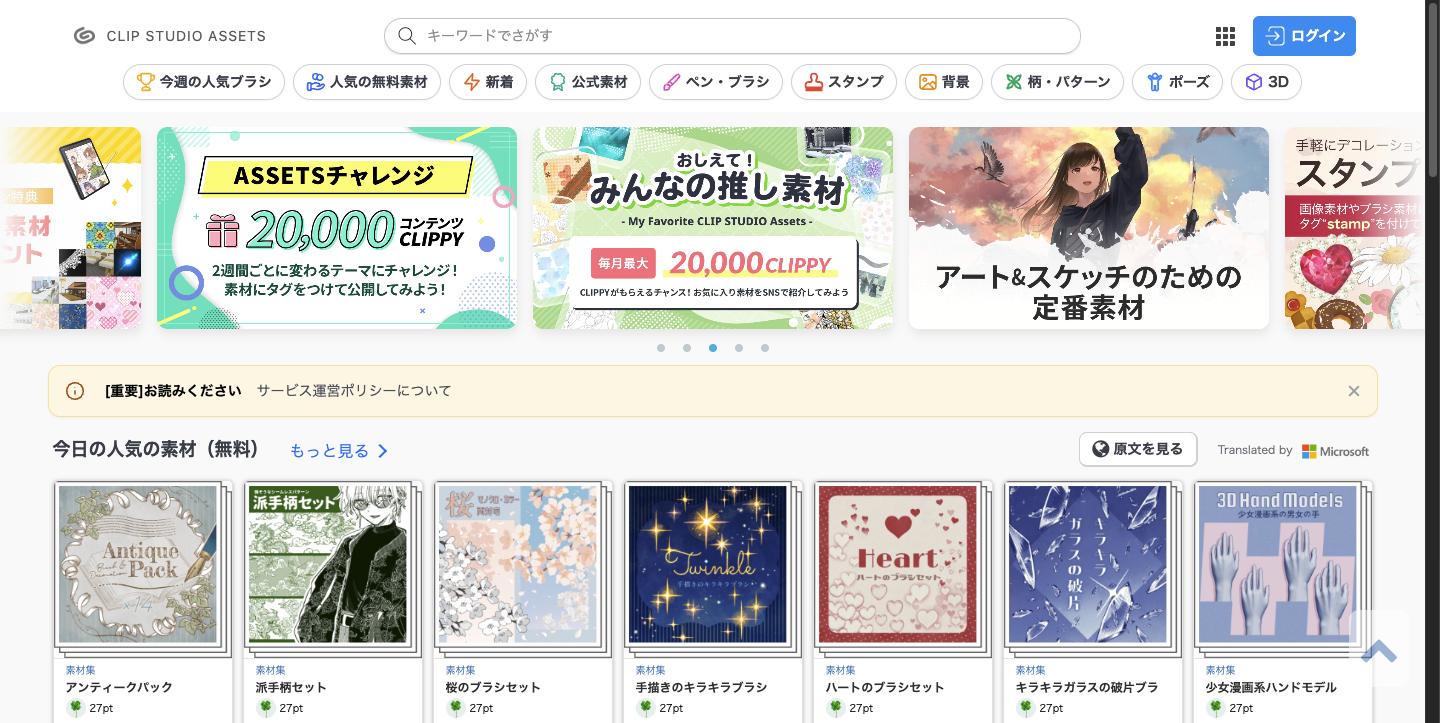Screen dimensions: 1440x723
Task: Open 人気の無料素材 category
Action: [x=367, y=82]
